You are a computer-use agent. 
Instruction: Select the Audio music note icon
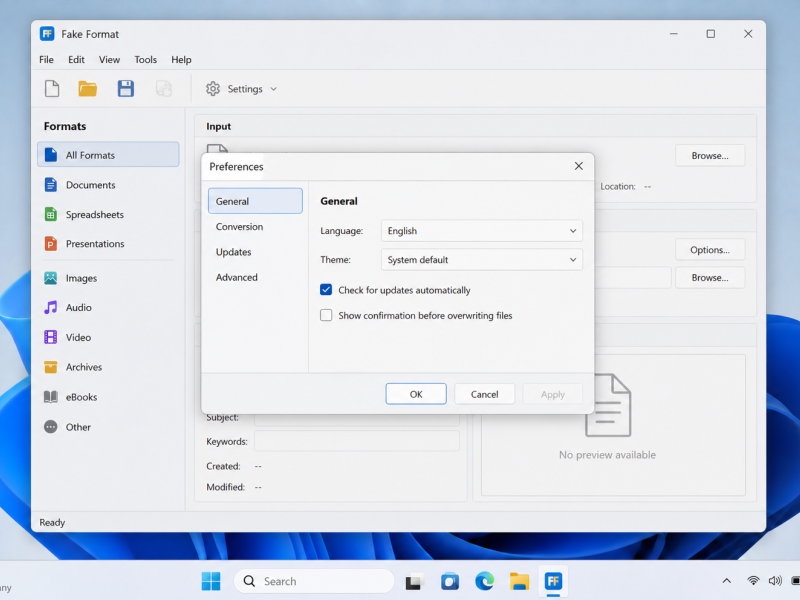click(51, 308)
